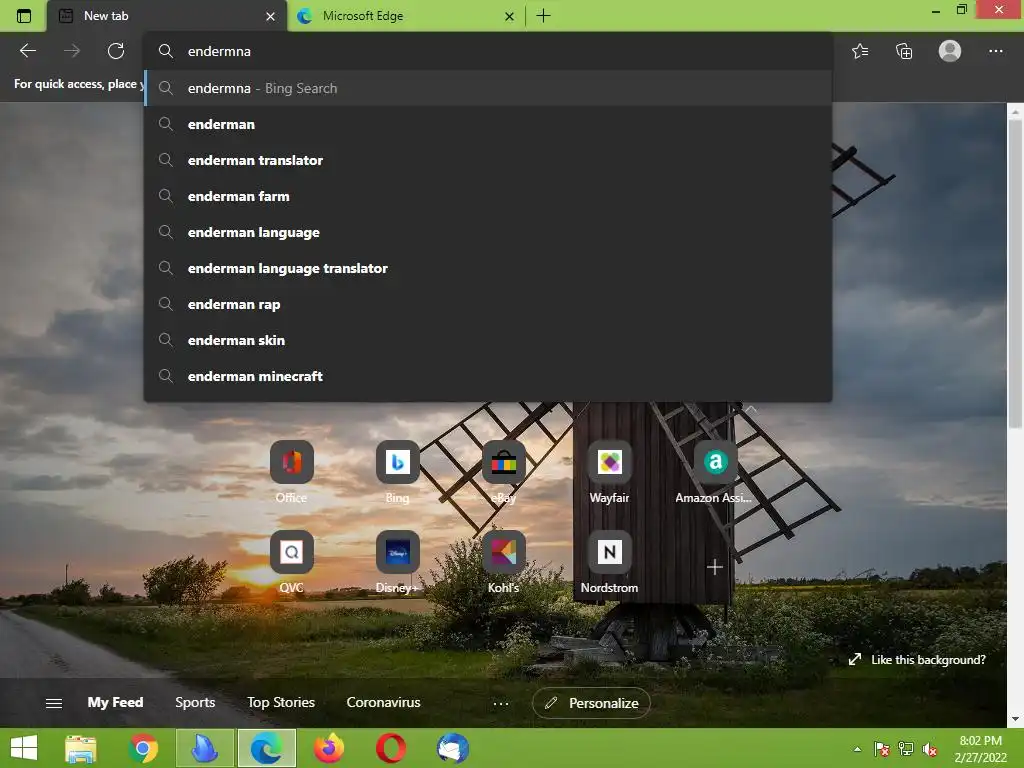Screen dimensions: 1024x768
Task: Open the Collections icon
Action: (x=904, y=51)
